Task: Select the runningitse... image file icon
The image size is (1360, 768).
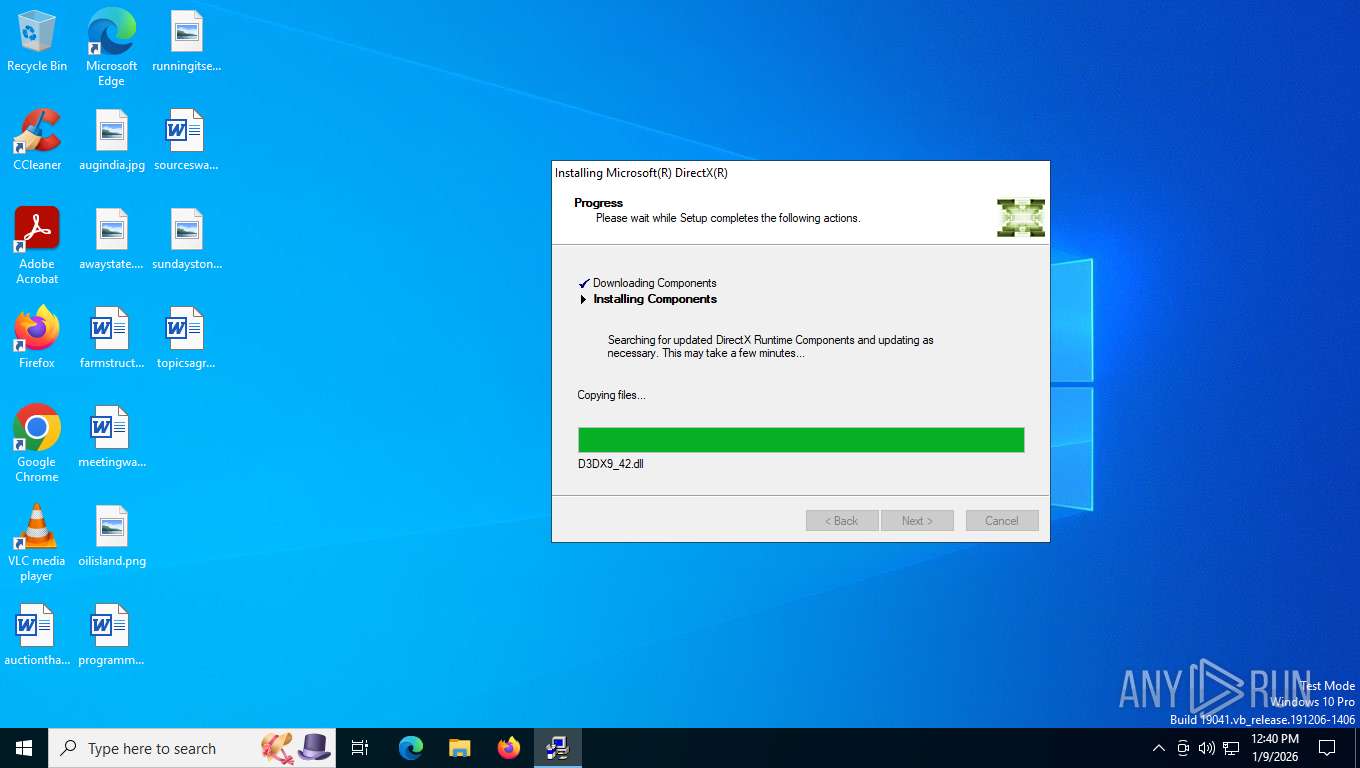Action: [x=186, y=41]
